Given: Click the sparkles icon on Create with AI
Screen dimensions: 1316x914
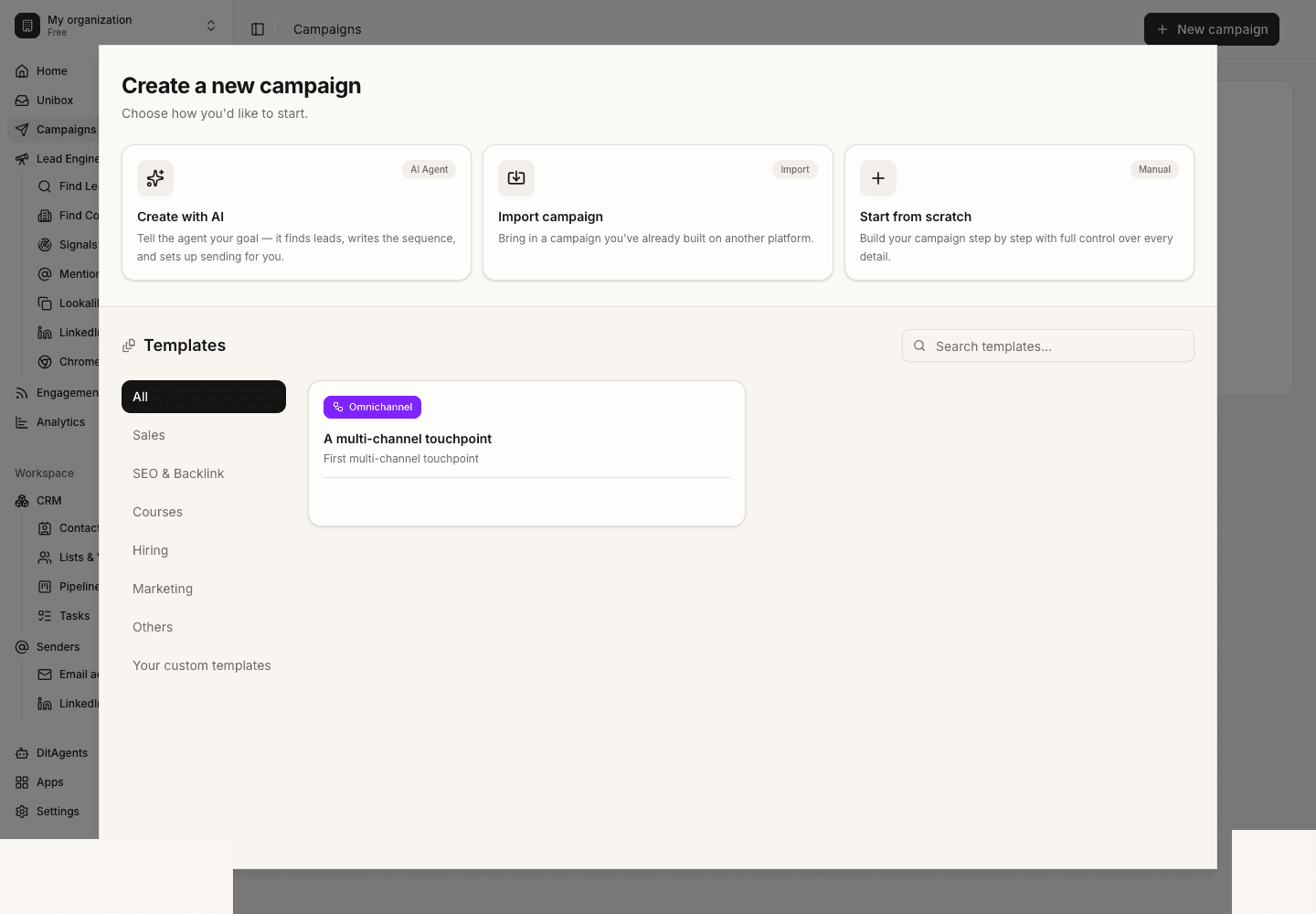Looking at the screenshot, I should click(x=155, y=178).
